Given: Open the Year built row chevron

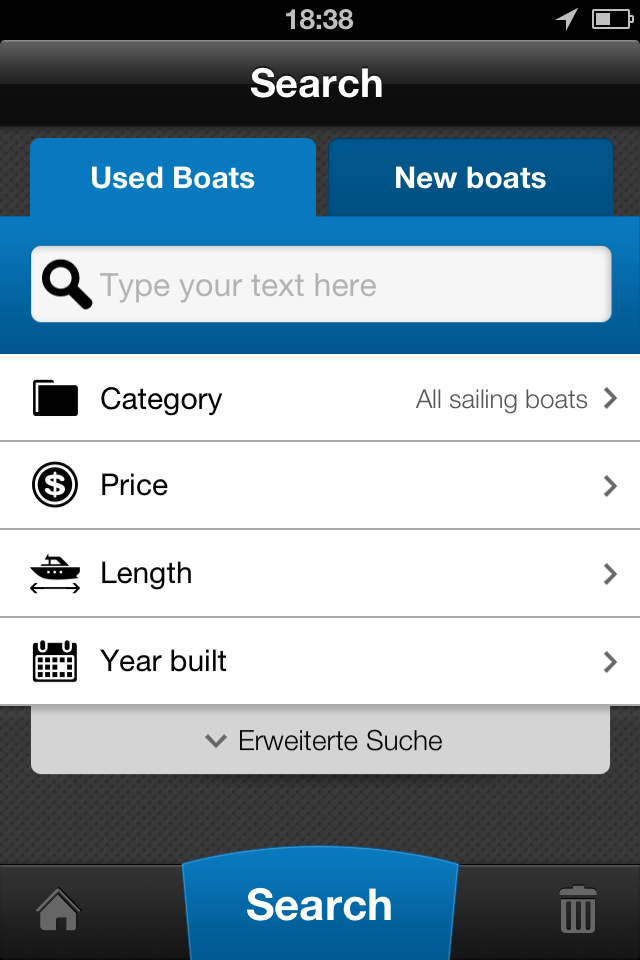Looking at the screenshot, I should [610, 662].
